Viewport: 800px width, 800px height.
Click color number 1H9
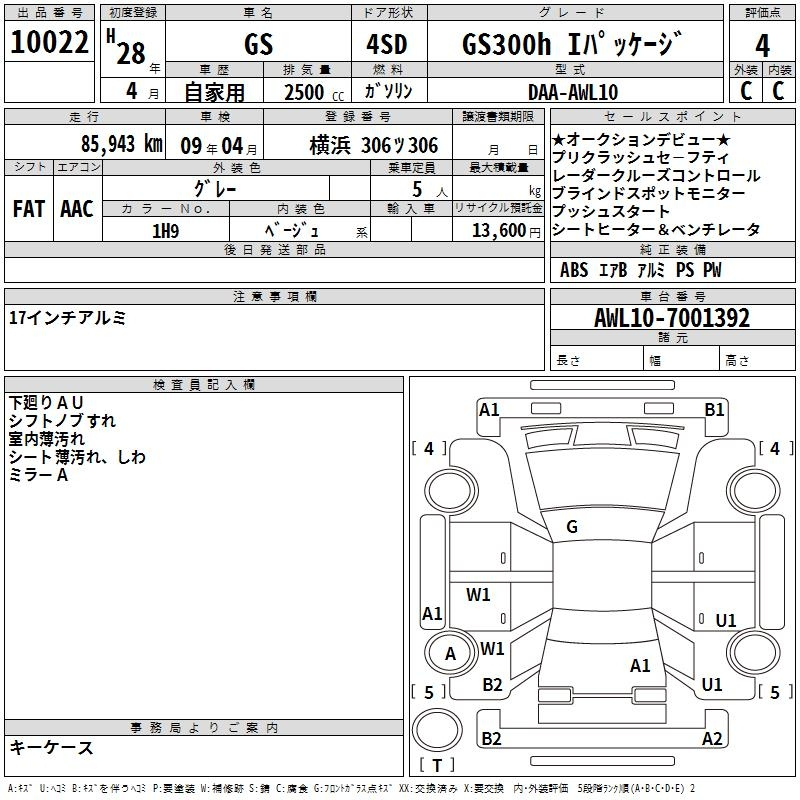165,231
